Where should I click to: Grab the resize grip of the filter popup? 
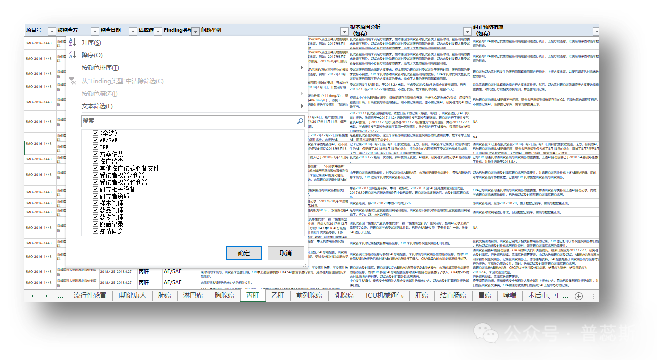click(x=305, y=266)
